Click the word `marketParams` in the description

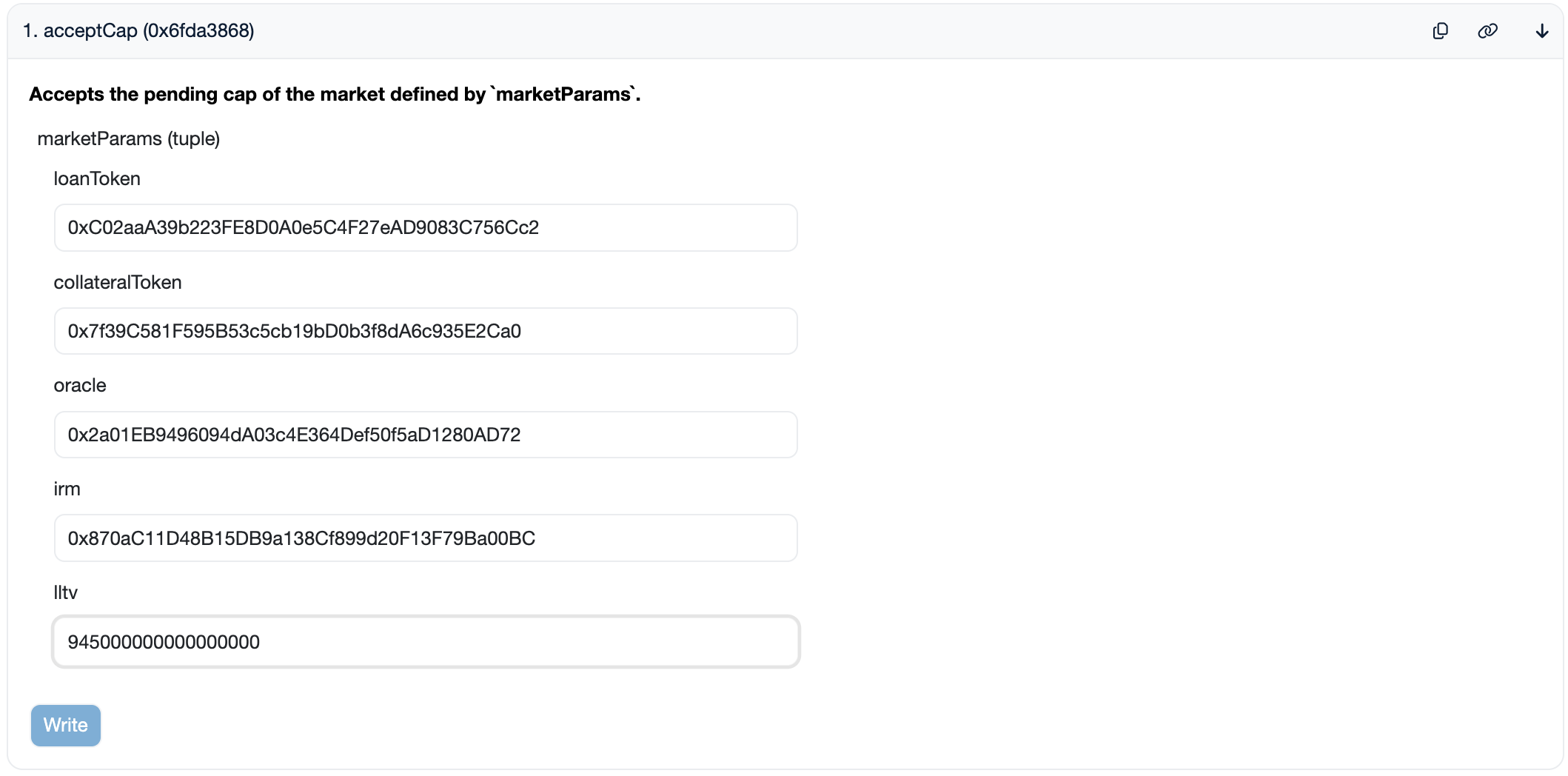pyautogui.click(x=563, y=95)
